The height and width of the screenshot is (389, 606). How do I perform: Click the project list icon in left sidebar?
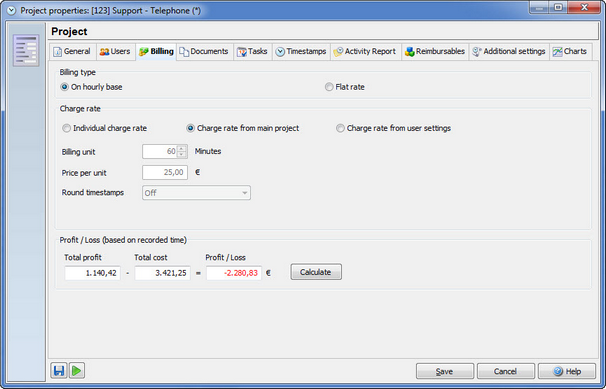tap(26, 50)
